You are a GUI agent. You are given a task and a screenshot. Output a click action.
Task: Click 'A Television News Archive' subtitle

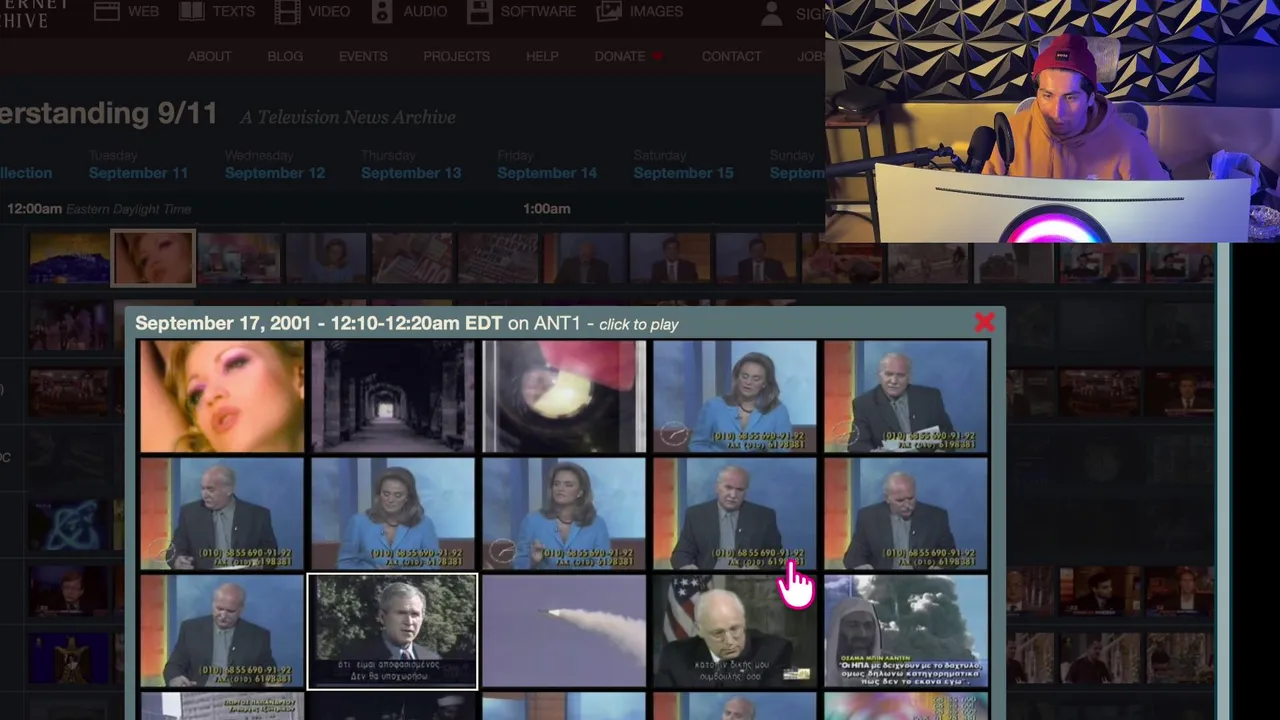click(347, 117)
